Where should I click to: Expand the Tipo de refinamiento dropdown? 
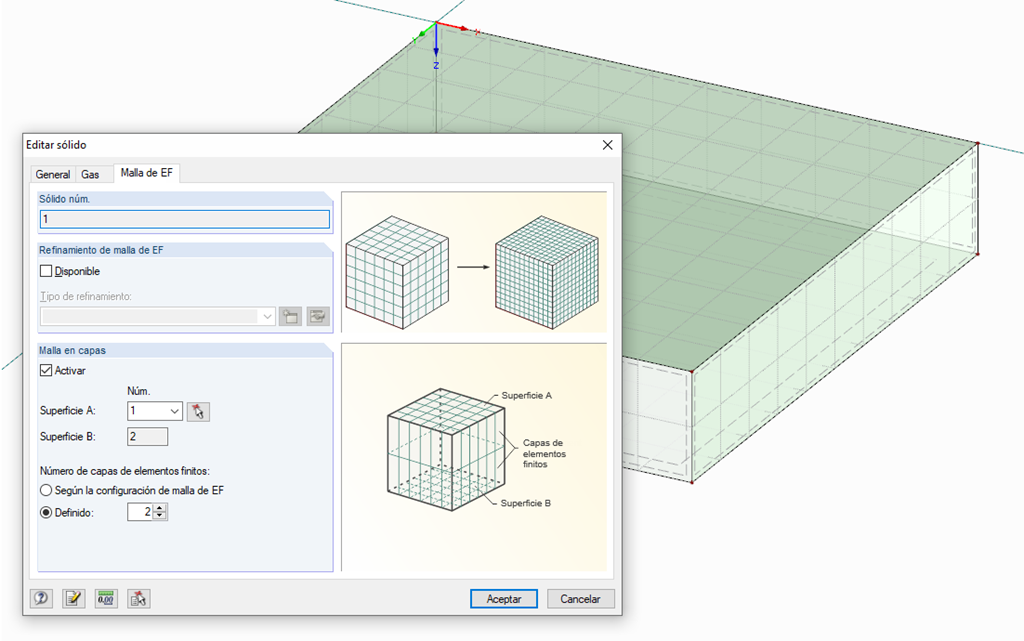point(267,317)
